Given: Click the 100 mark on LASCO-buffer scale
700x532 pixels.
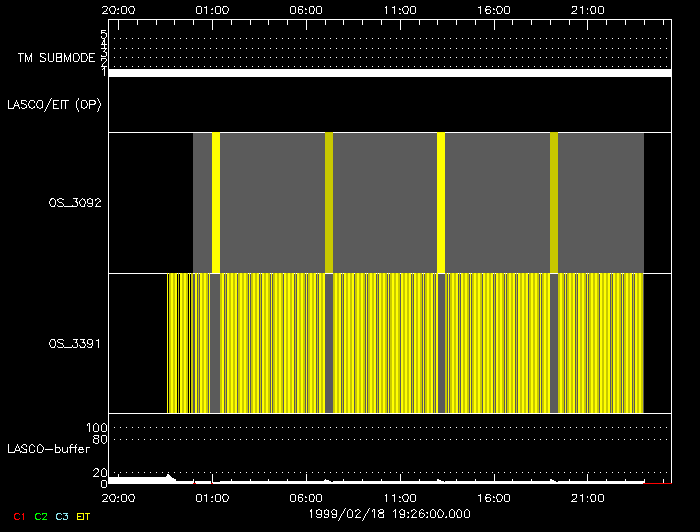Looking at the screenshot, I should pos(98,428).
